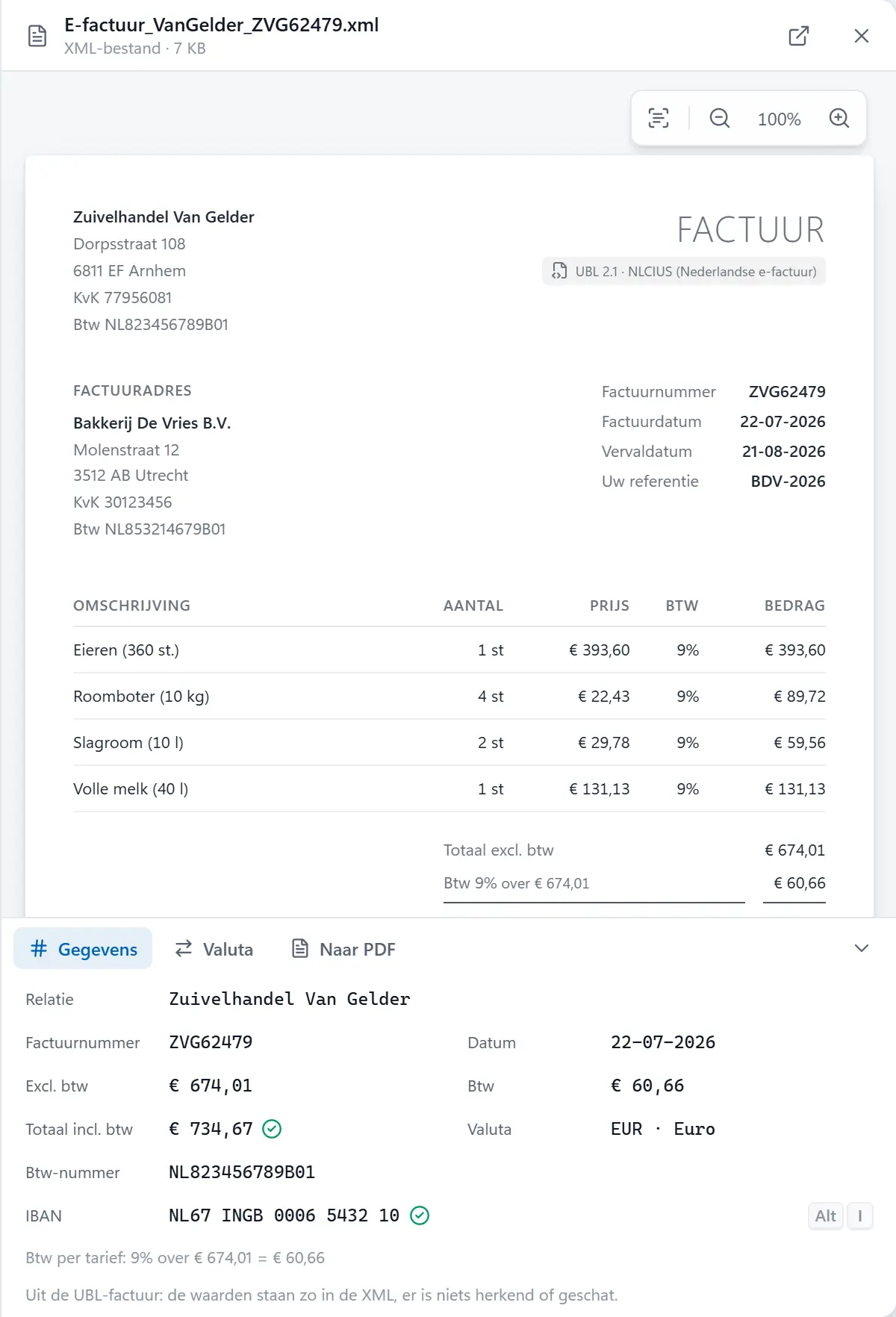Viewport: 896px width, 1317px height.
Task: Click the Eieren (360 st.) line description
Action: click(126, 650)
